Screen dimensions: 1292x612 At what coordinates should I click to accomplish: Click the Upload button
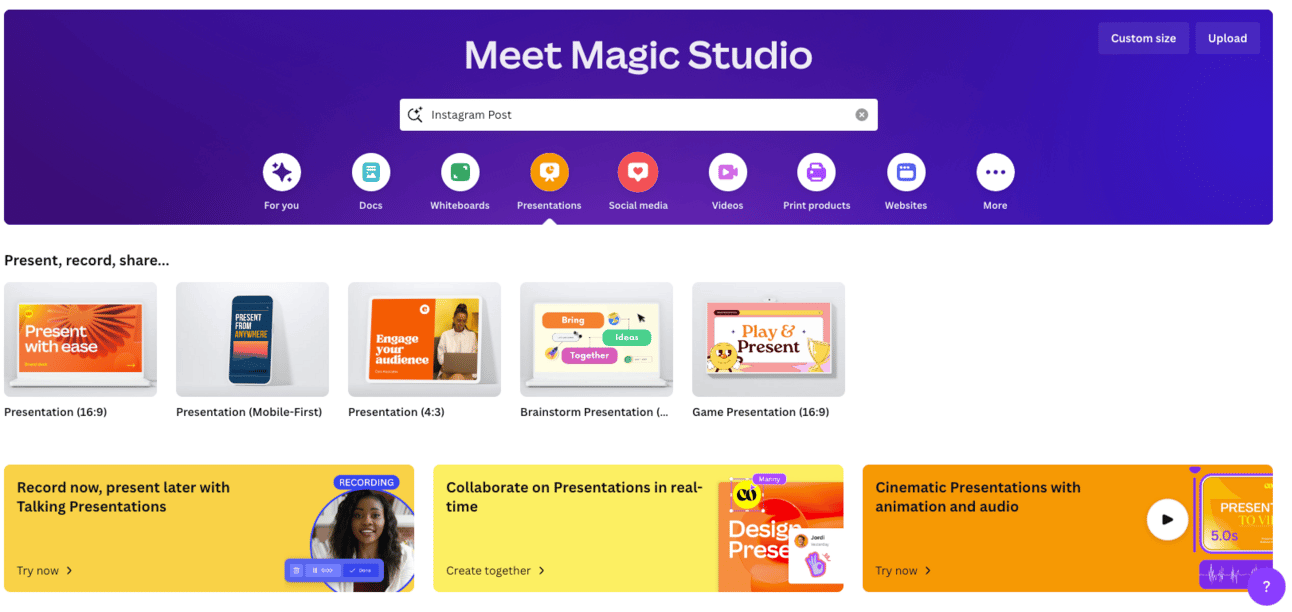[x=1227, y=38]
